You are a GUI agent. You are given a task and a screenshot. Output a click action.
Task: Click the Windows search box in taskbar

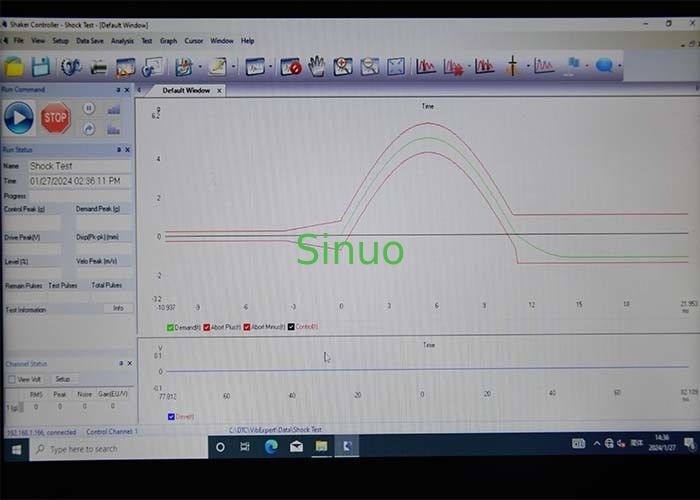coord(110,449)
